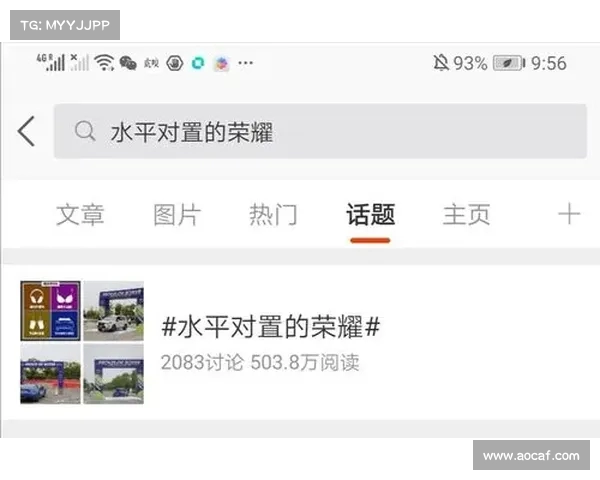This screenshot has width=600, height=480.
Task: Go to the 主页 tab
Action: (466, 214)
